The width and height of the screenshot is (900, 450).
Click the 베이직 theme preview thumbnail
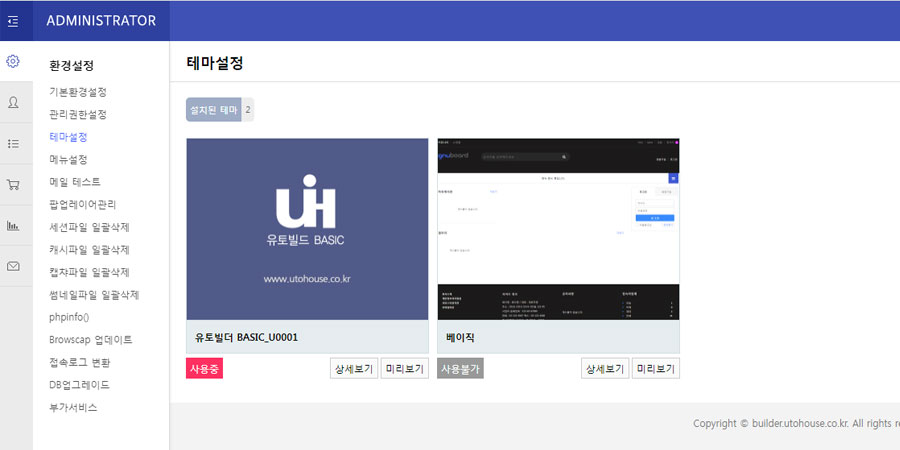558,229
